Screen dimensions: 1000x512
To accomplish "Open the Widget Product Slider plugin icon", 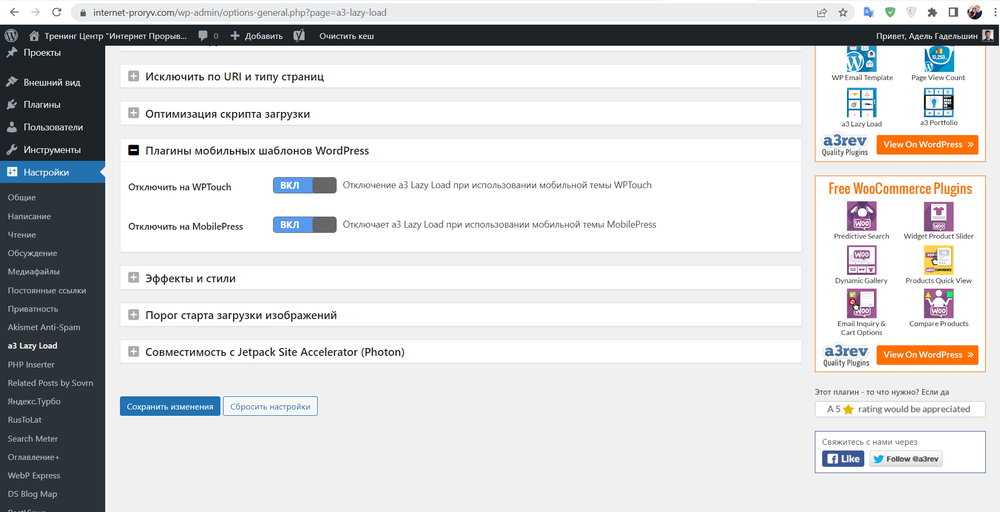I will tap(938, 216).
